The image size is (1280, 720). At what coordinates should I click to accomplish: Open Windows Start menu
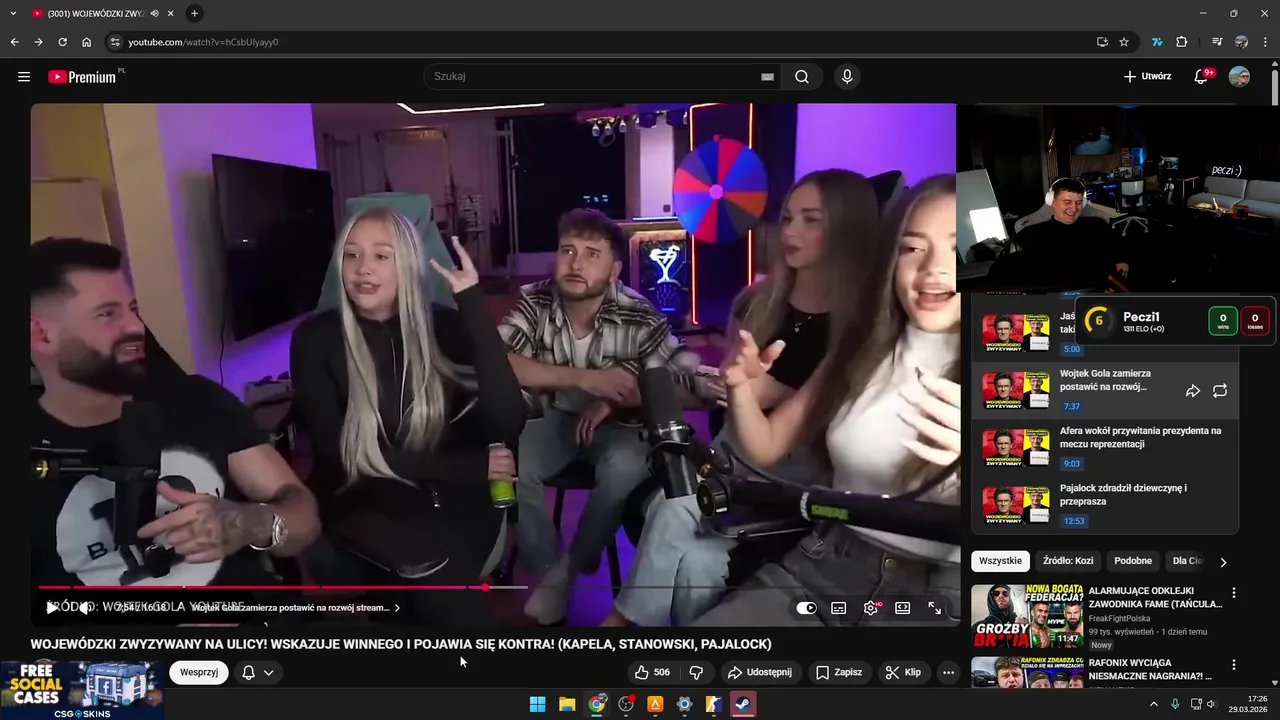pos(537,704)
